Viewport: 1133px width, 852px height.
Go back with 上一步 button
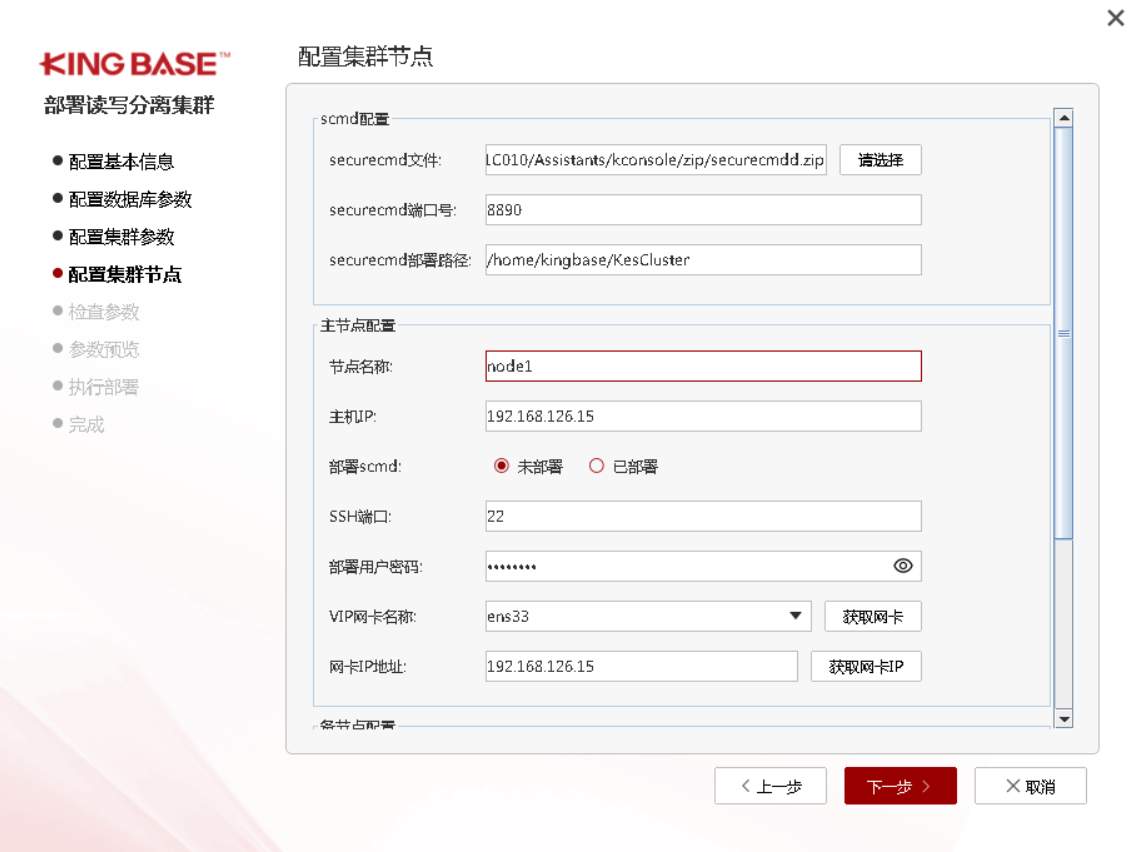pyautogui.click(x=770, y=786)
